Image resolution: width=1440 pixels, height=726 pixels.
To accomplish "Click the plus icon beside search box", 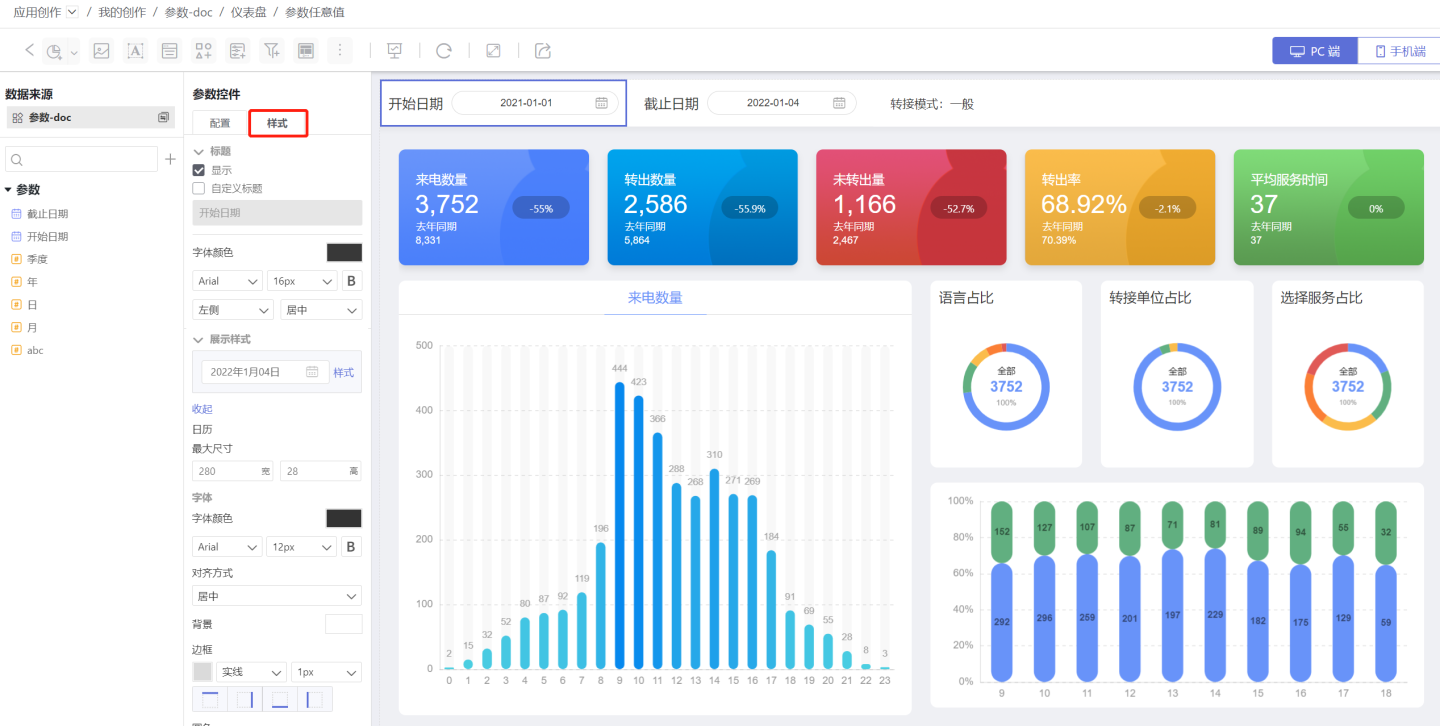I will (x=170, y=159).
